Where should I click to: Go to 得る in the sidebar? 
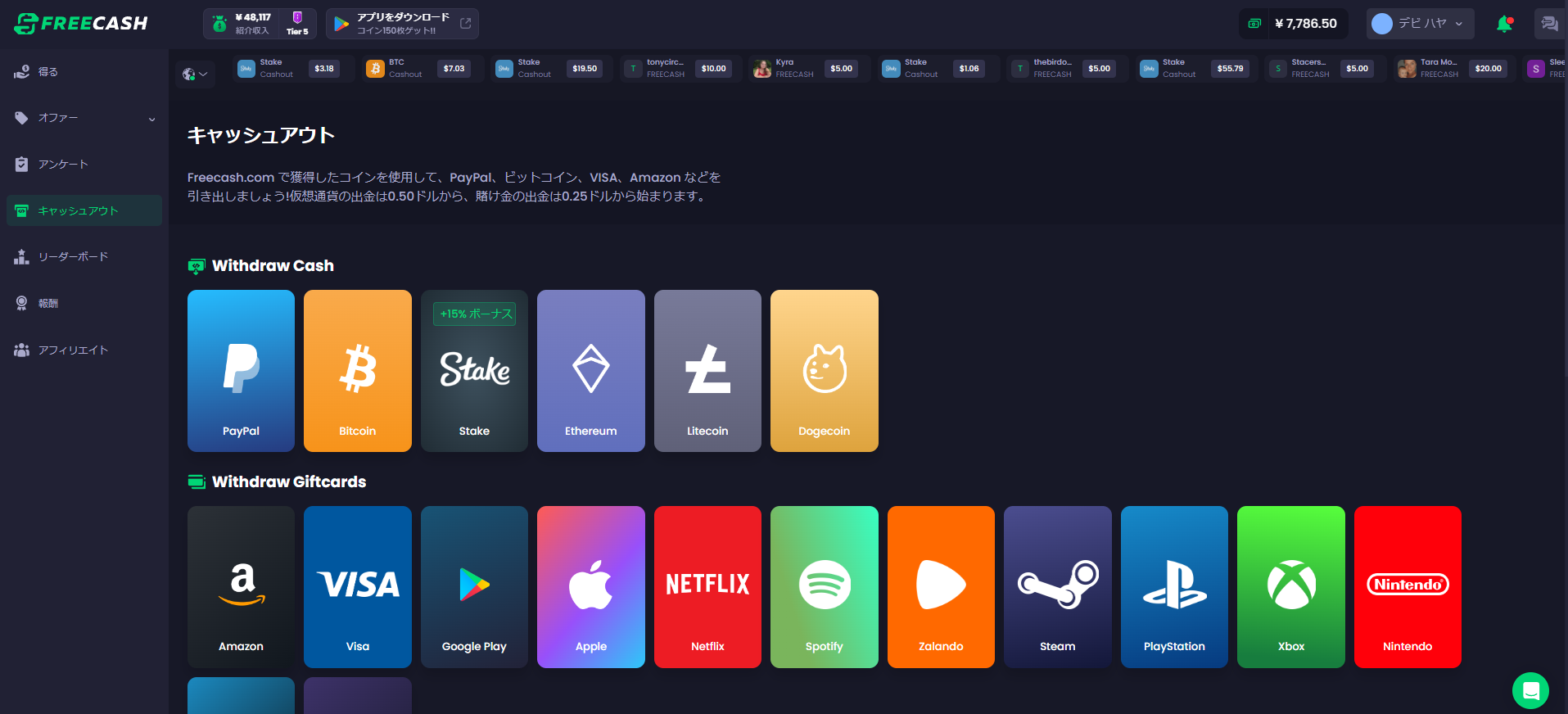tap(84, 72)
